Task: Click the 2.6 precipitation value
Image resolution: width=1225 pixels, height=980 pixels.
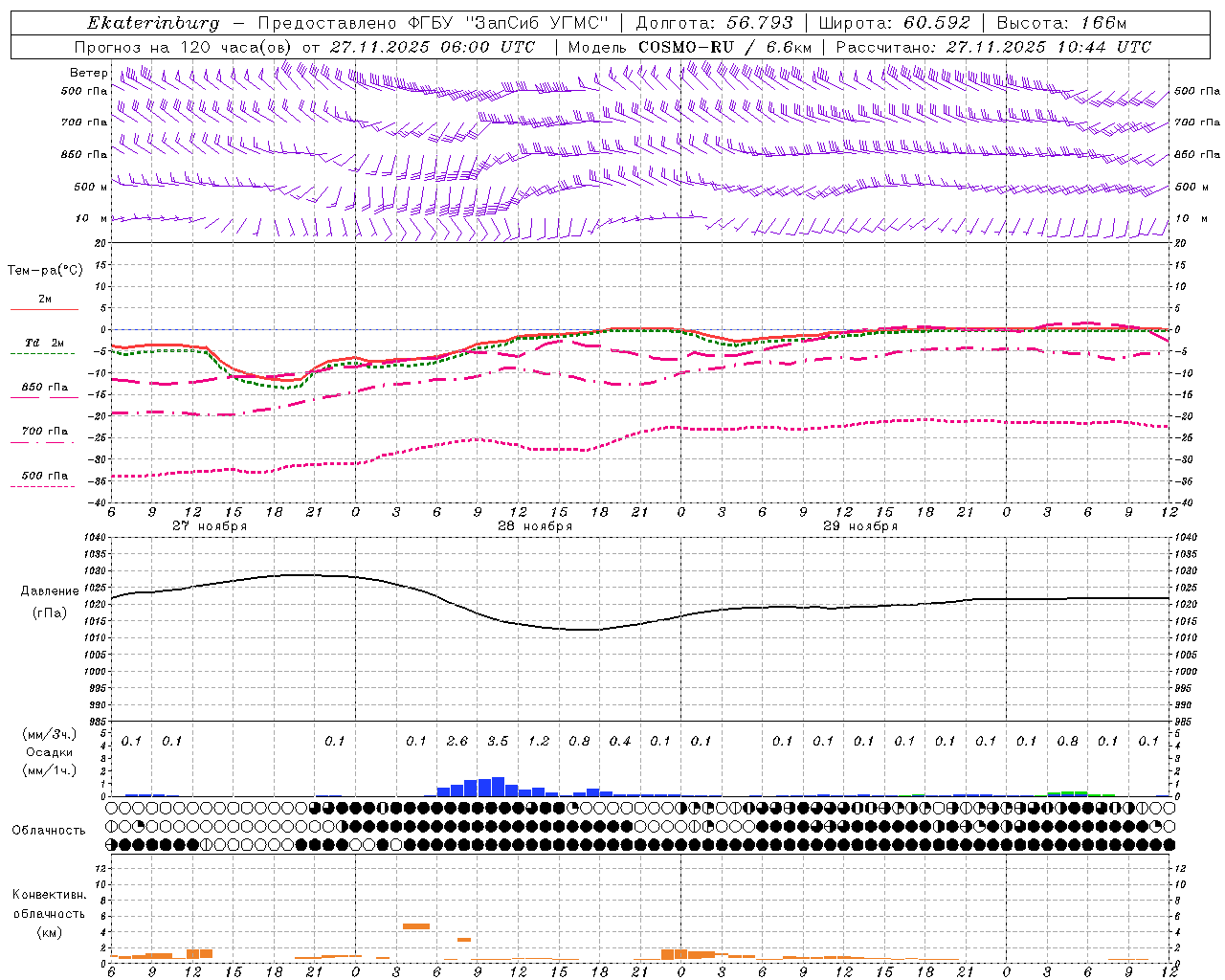Action: [x=457, y=741]
